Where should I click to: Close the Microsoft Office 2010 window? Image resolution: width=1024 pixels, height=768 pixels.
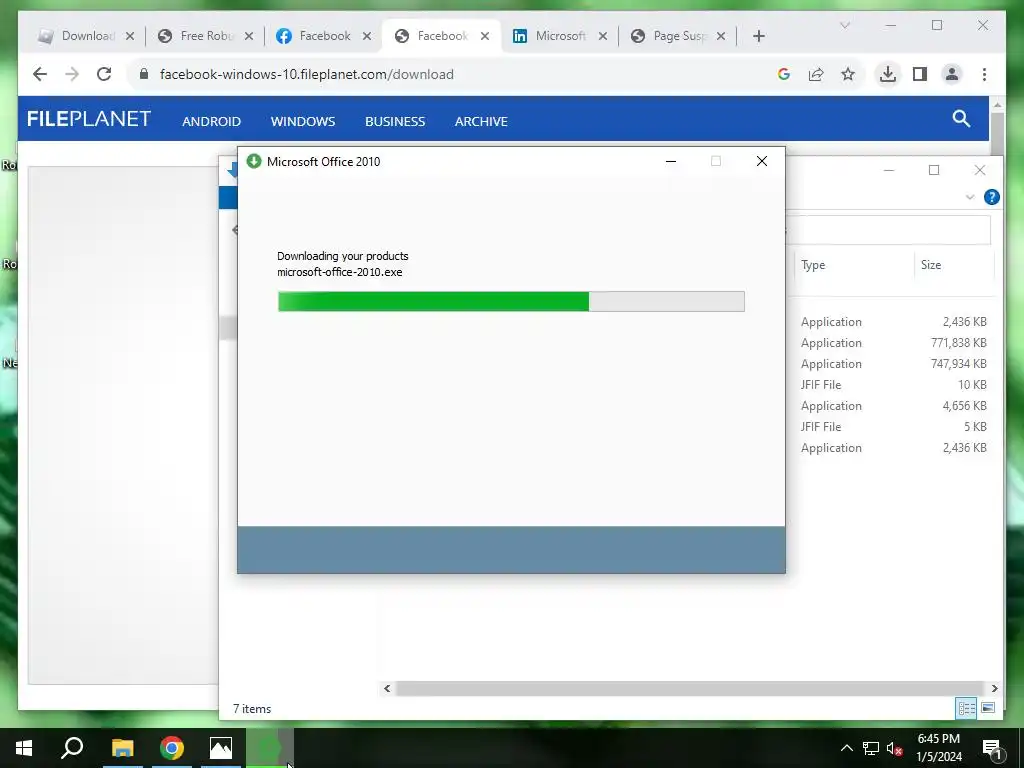[761, 161]
